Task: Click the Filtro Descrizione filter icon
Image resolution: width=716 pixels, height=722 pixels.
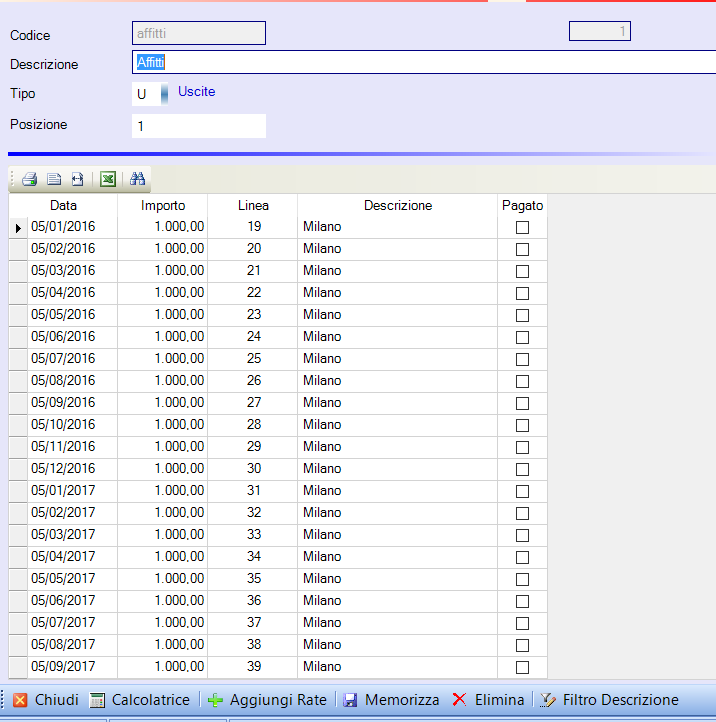Action: (x=547, y=700)
